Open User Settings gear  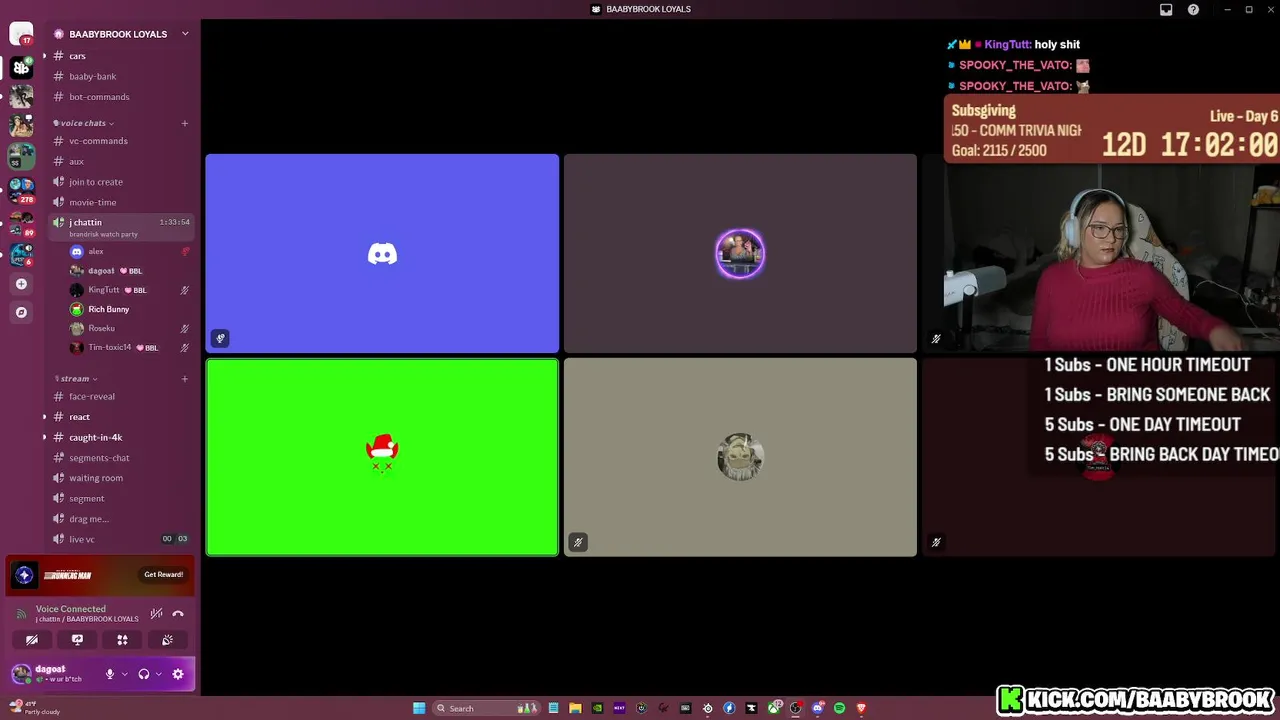(x=178, y=674)
